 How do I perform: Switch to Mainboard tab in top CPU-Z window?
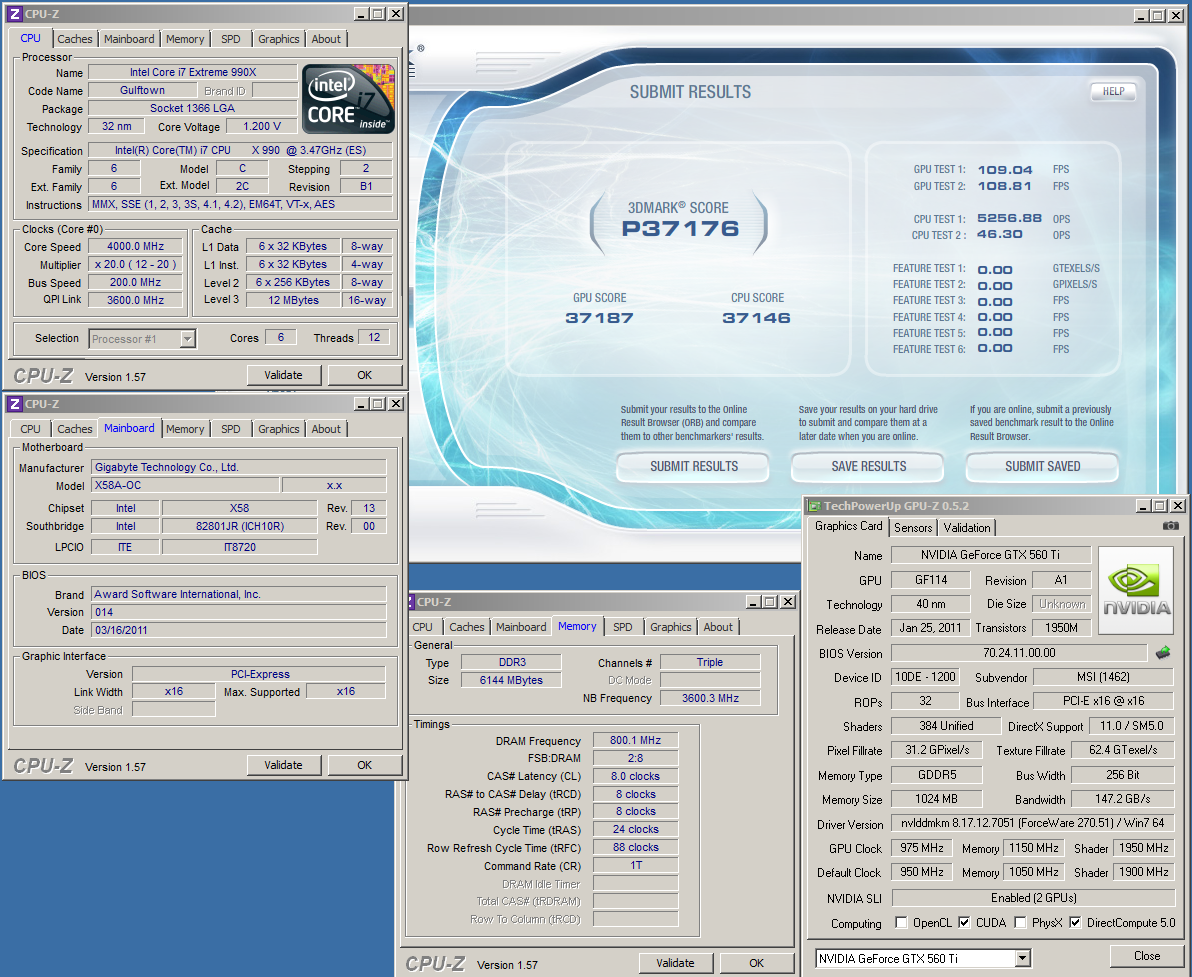(x=129, y=39)
